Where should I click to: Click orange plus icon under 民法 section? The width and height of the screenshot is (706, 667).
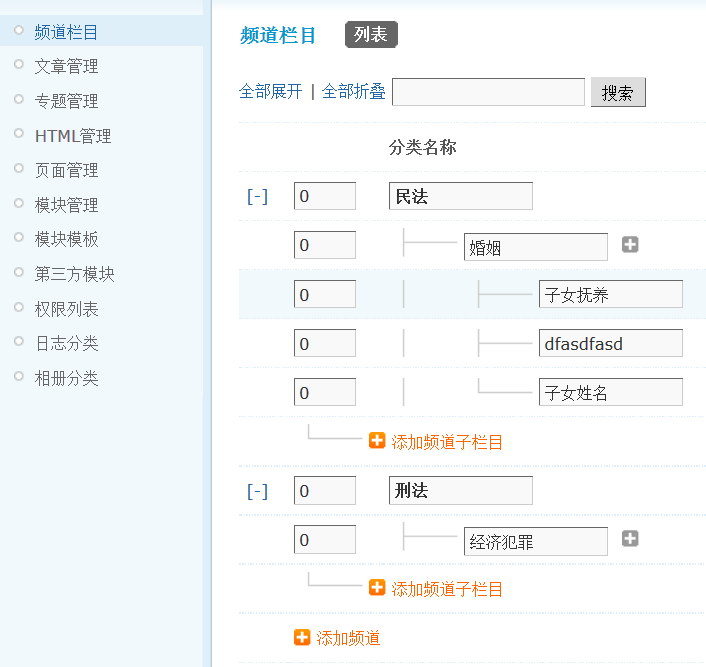[x=377, y=441]
